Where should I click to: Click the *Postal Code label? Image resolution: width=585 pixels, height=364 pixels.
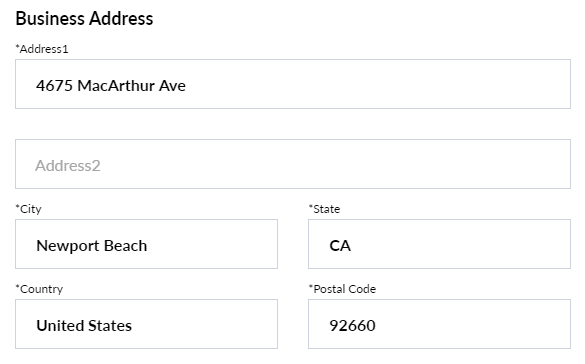pyautogui.click(x=342, y=289)
